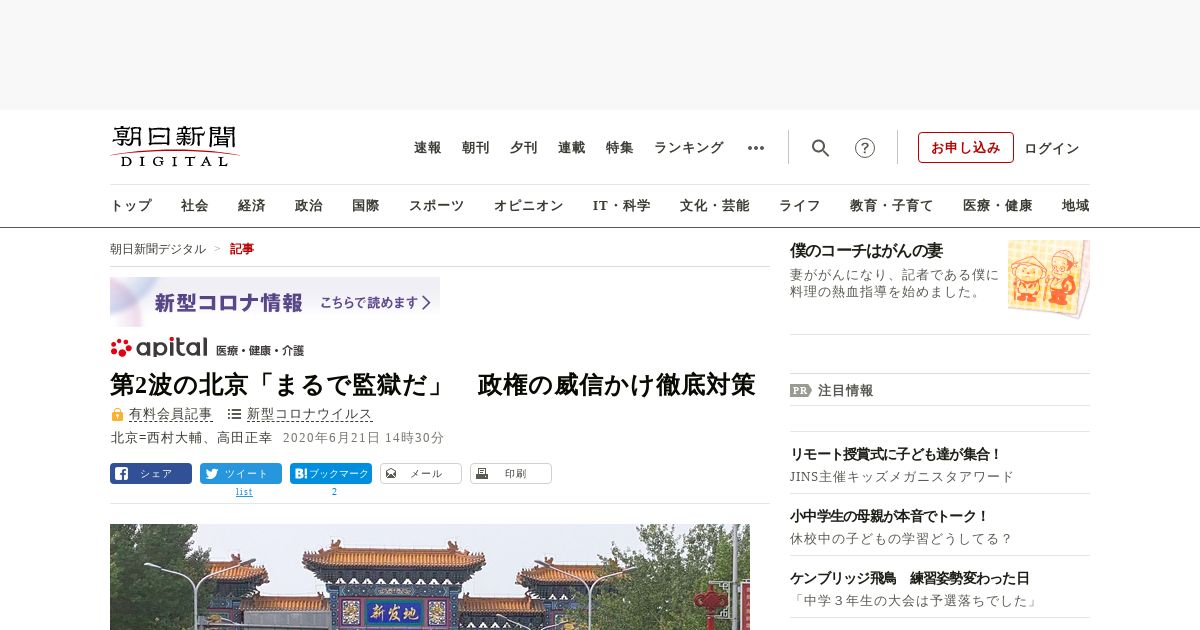
Task: Open リモート授賞式に子ども達が集合！ link
Action: click(x=896, y=454)
